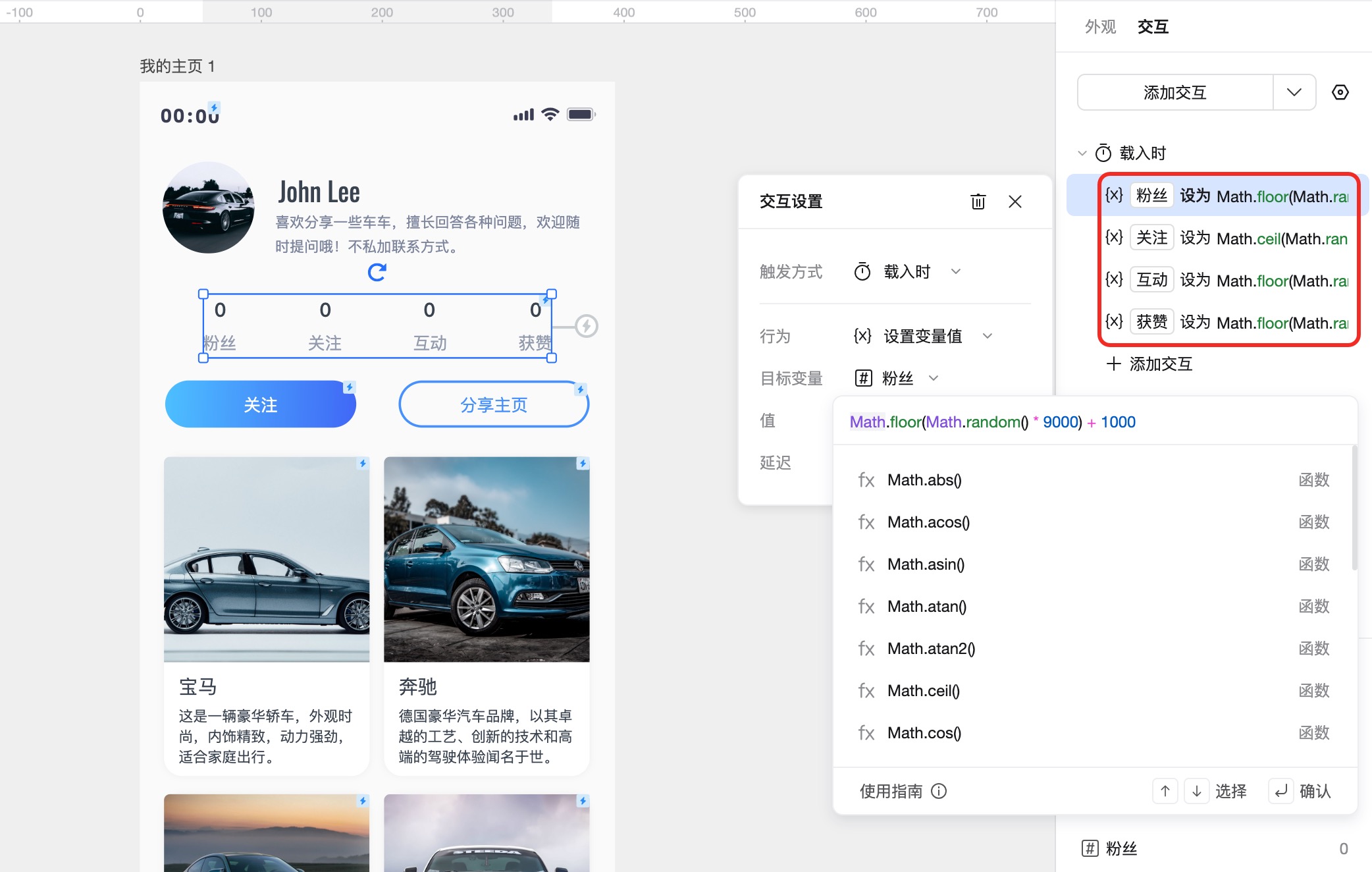This screenshot has width=1372, height=872.
Task: Click the trash icon in 交互设置 panel
Action: (978, 202)
